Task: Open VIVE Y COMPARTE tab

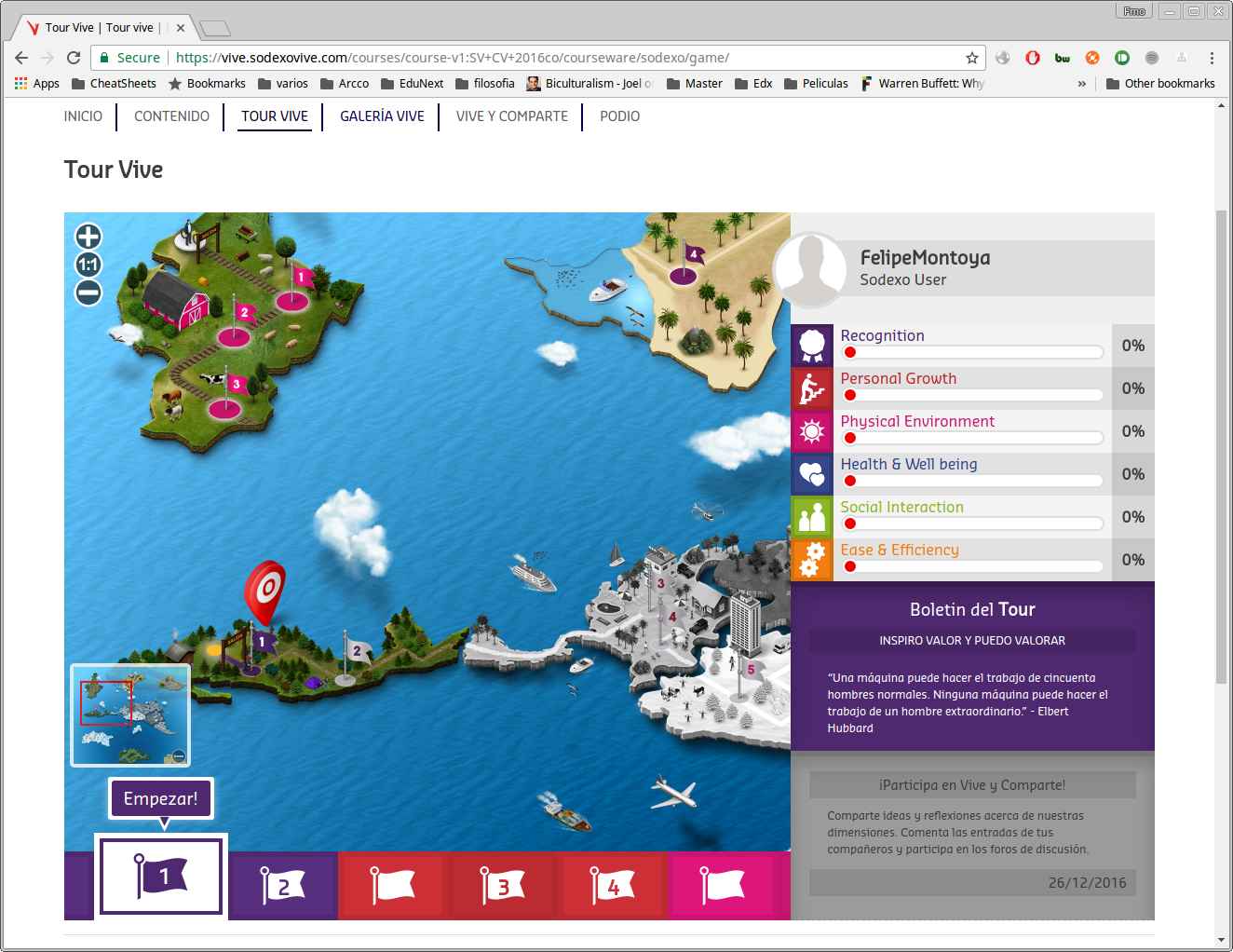Action: 512,116
